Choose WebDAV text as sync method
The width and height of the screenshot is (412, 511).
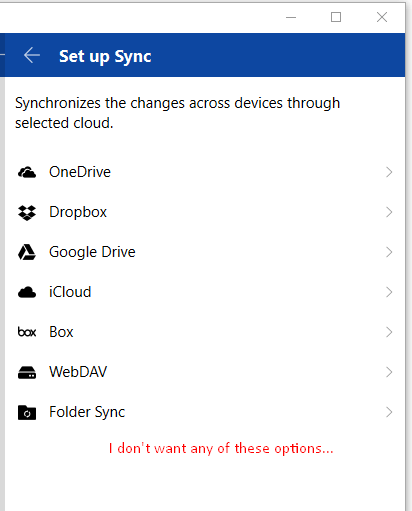point(78,372)
